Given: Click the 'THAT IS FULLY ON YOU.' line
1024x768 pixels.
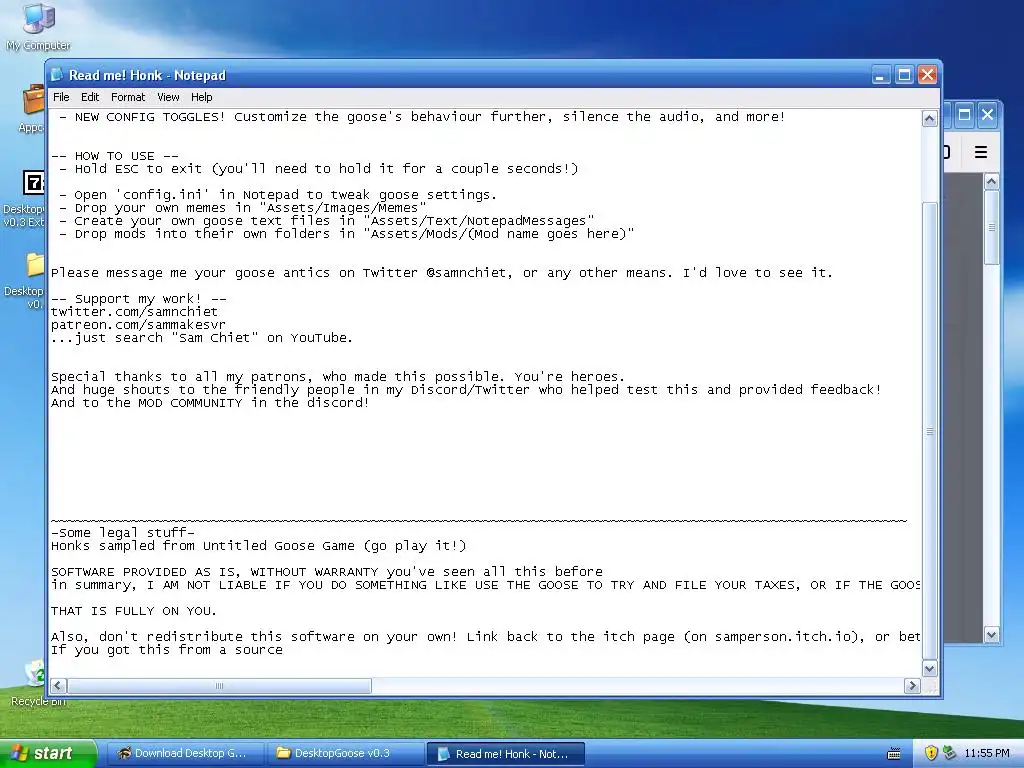Looking at the screenshot, I should click(133, 611).
